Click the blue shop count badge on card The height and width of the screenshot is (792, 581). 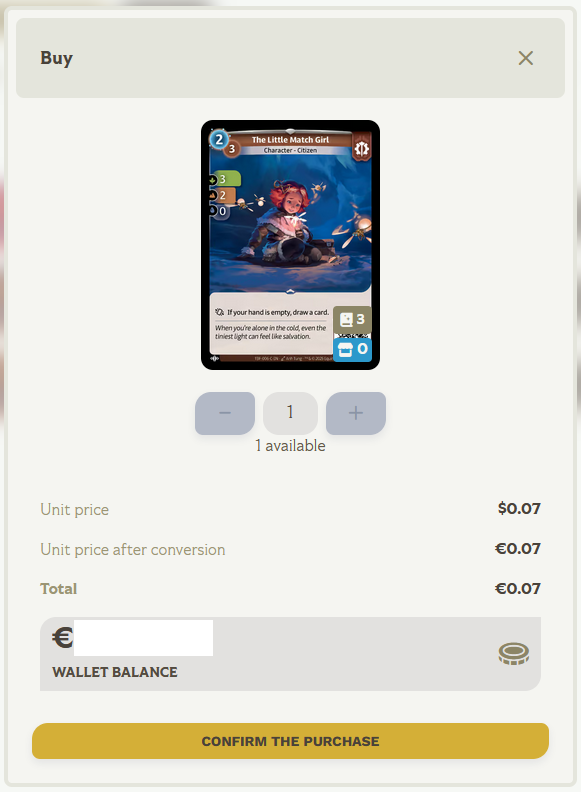coord(353,350)
